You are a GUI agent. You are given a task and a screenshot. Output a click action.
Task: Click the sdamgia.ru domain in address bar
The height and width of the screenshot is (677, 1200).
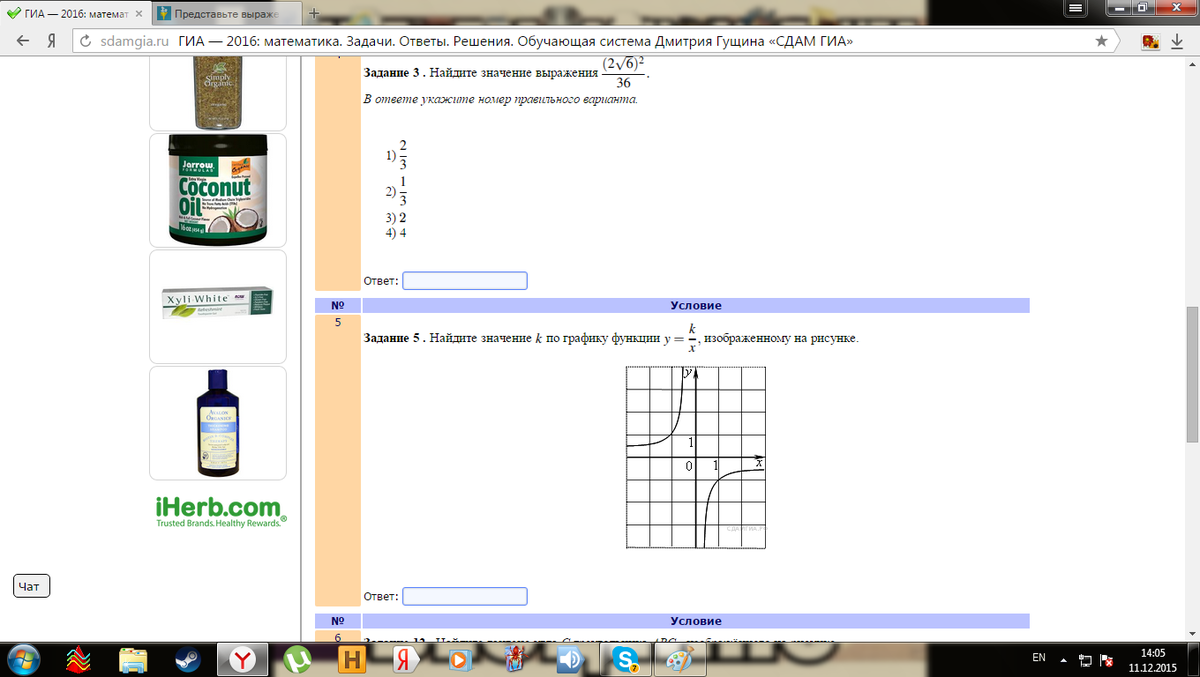136,41
